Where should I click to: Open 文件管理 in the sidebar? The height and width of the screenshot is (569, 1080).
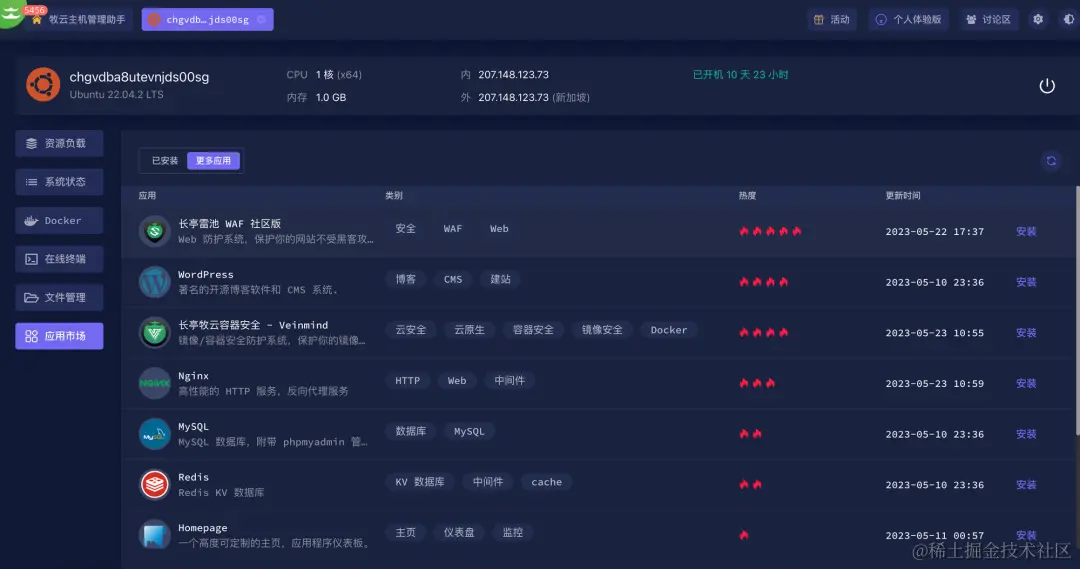point(59,298)
